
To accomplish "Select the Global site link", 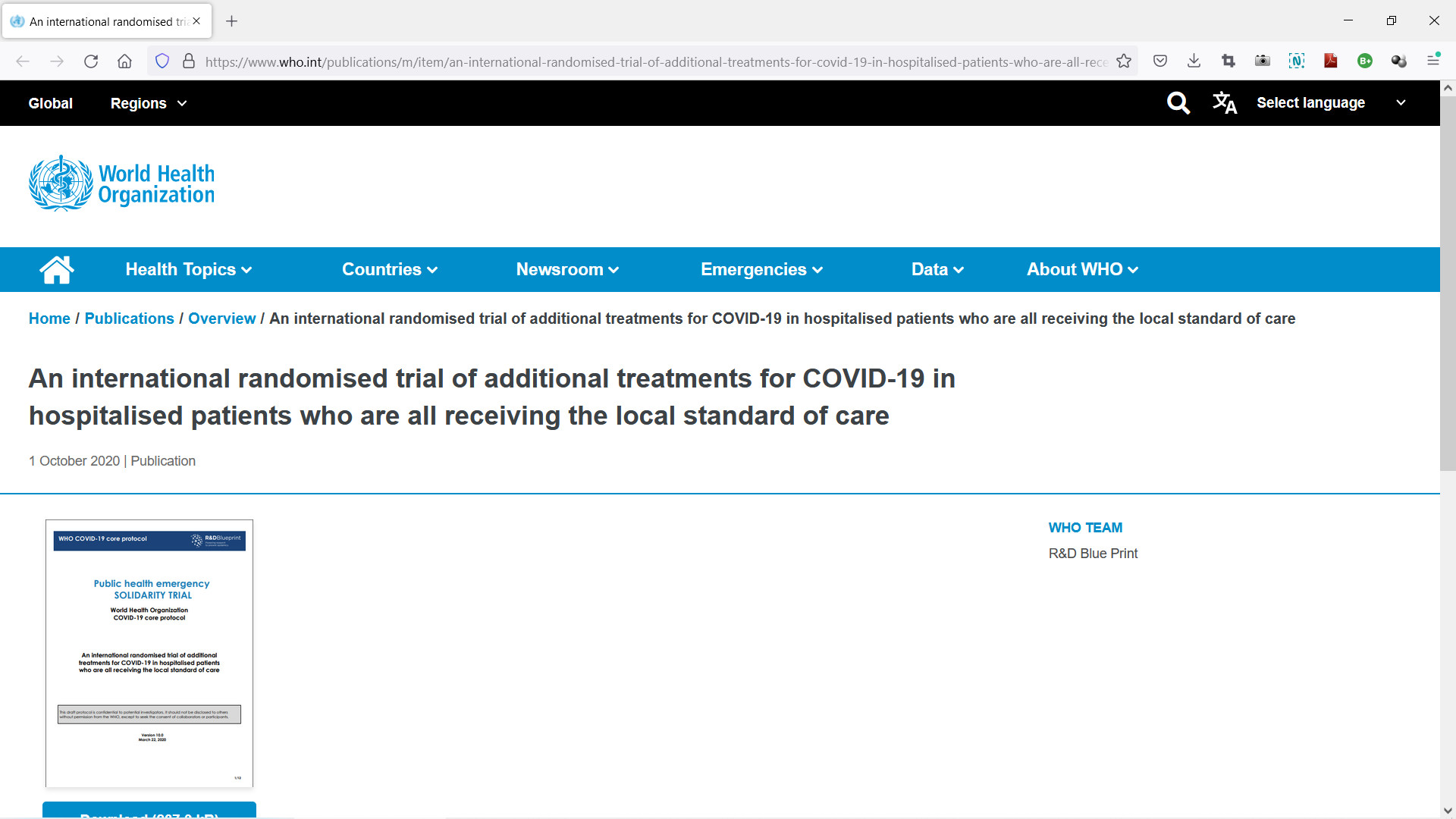I will 51,103.
